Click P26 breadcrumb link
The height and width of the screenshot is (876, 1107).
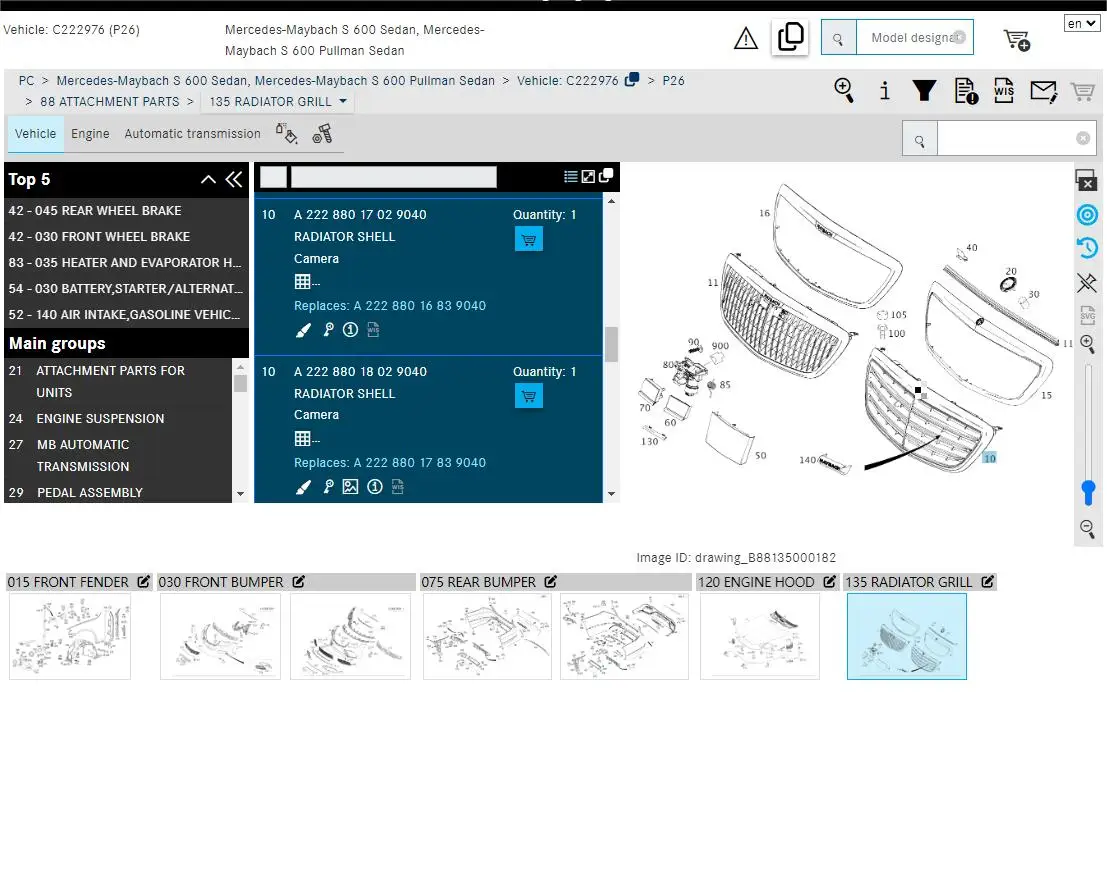(673, 80)
